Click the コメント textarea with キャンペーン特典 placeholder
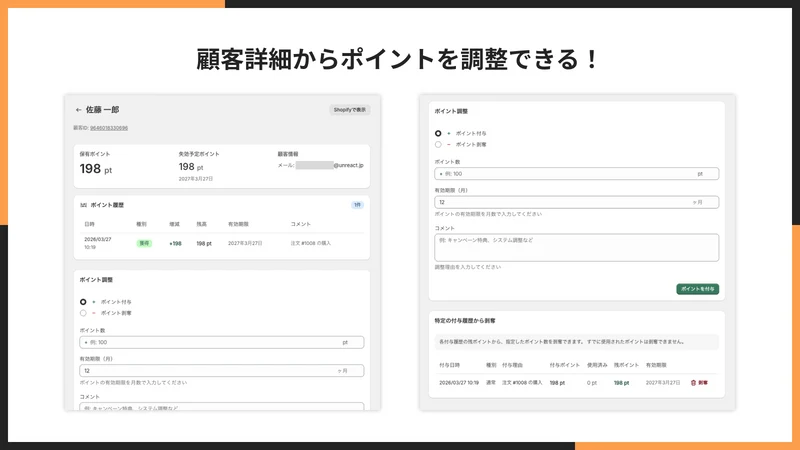 pyautogui.click(x=577, y=247)
